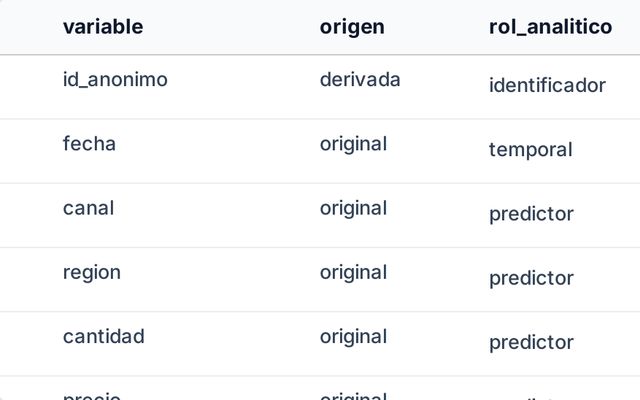Image resolution: width=640 pixels, height=400 pixels.
Task: Click the 'origen' column header
Action: tap(352, 27)
